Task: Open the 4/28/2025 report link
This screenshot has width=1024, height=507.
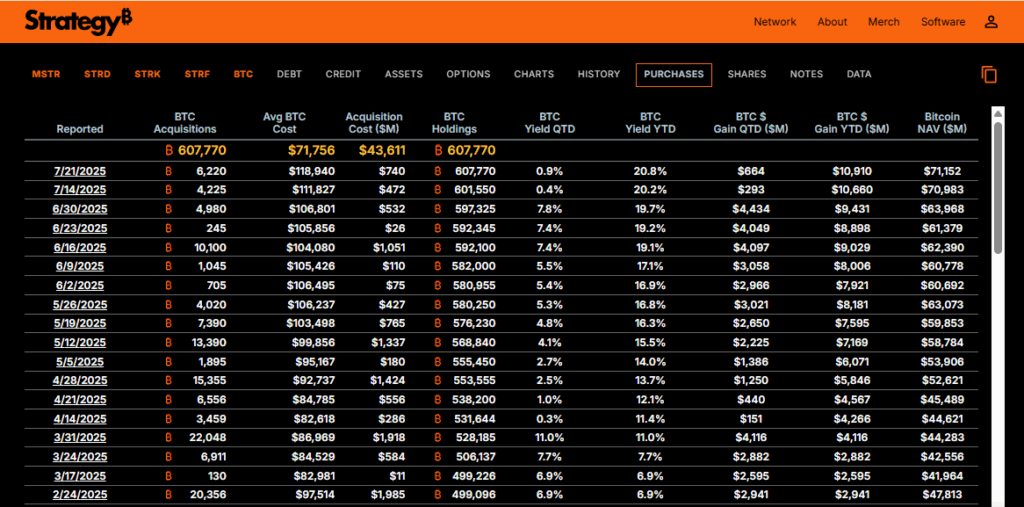Action: tap(80, 381)
